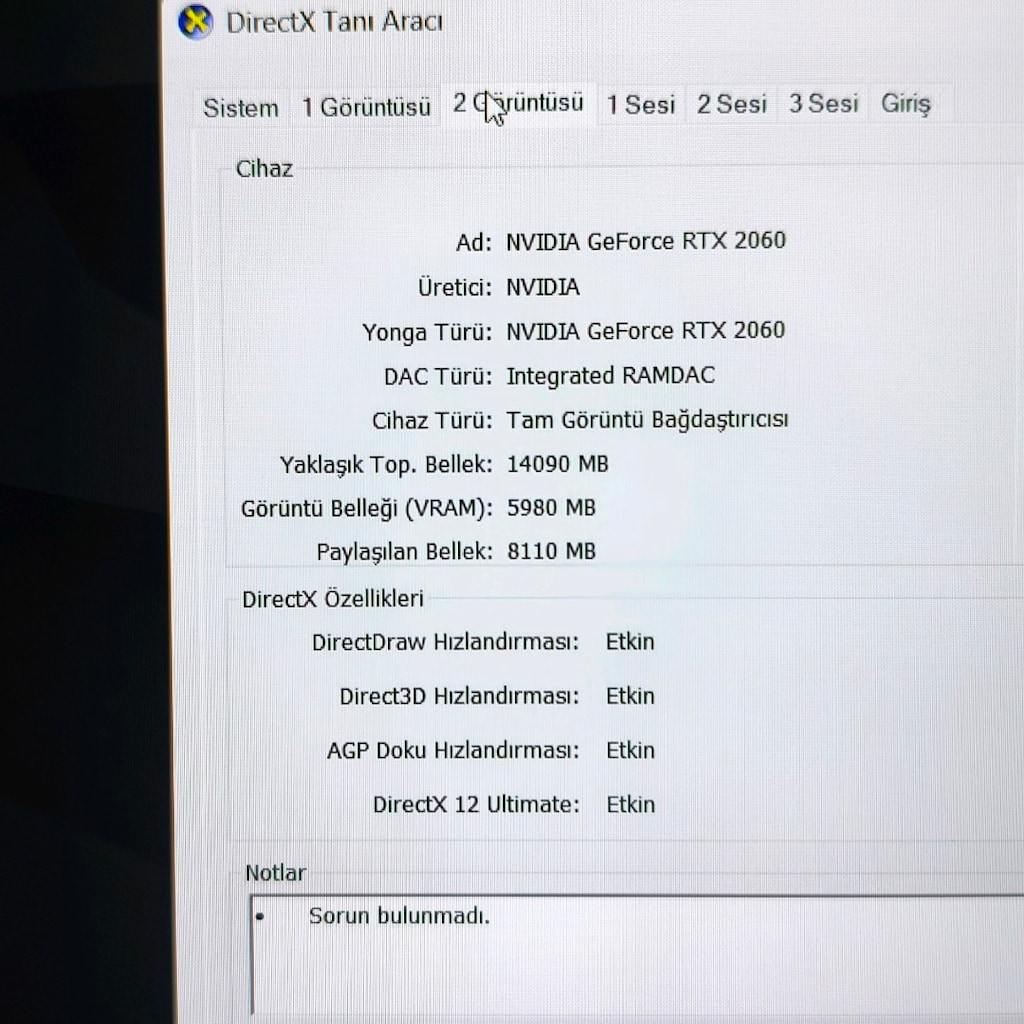Viewport: 1024px width, 1024px height.
Task: Switch to the 2 Sesi tab
Action: point(731,104)
